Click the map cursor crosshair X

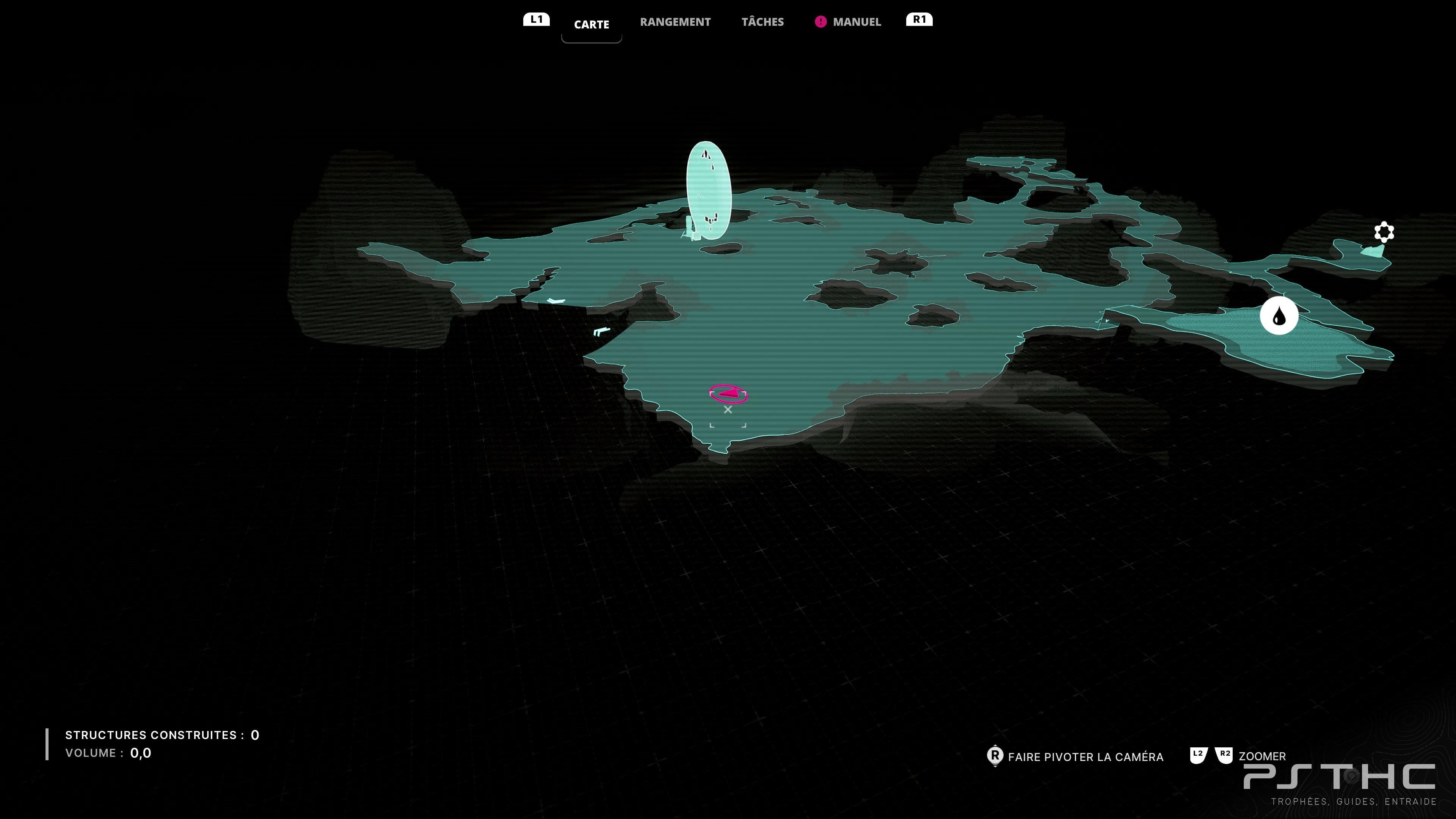[x=728, y=410]
